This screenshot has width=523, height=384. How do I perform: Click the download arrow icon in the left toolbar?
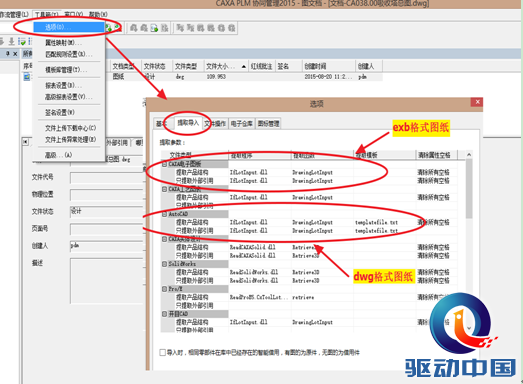12,41
